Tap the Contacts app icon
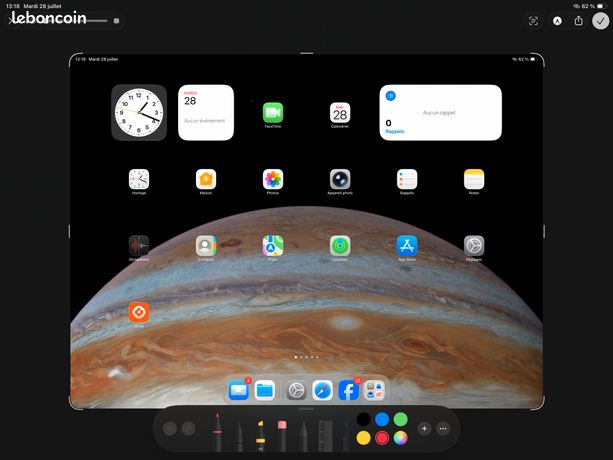 coord(206,245)
